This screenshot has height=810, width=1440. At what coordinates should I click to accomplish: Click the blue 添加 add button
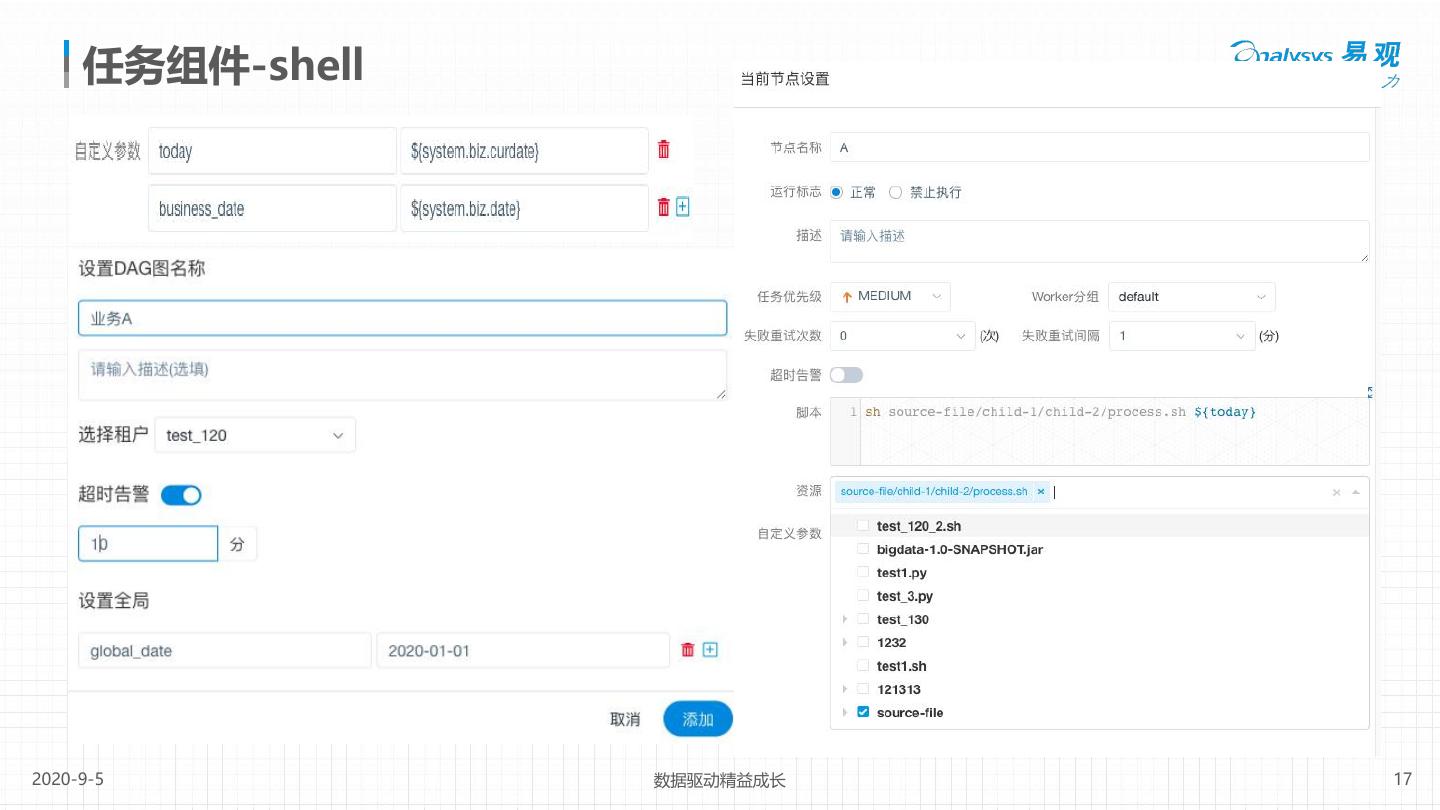pos(698,720)
